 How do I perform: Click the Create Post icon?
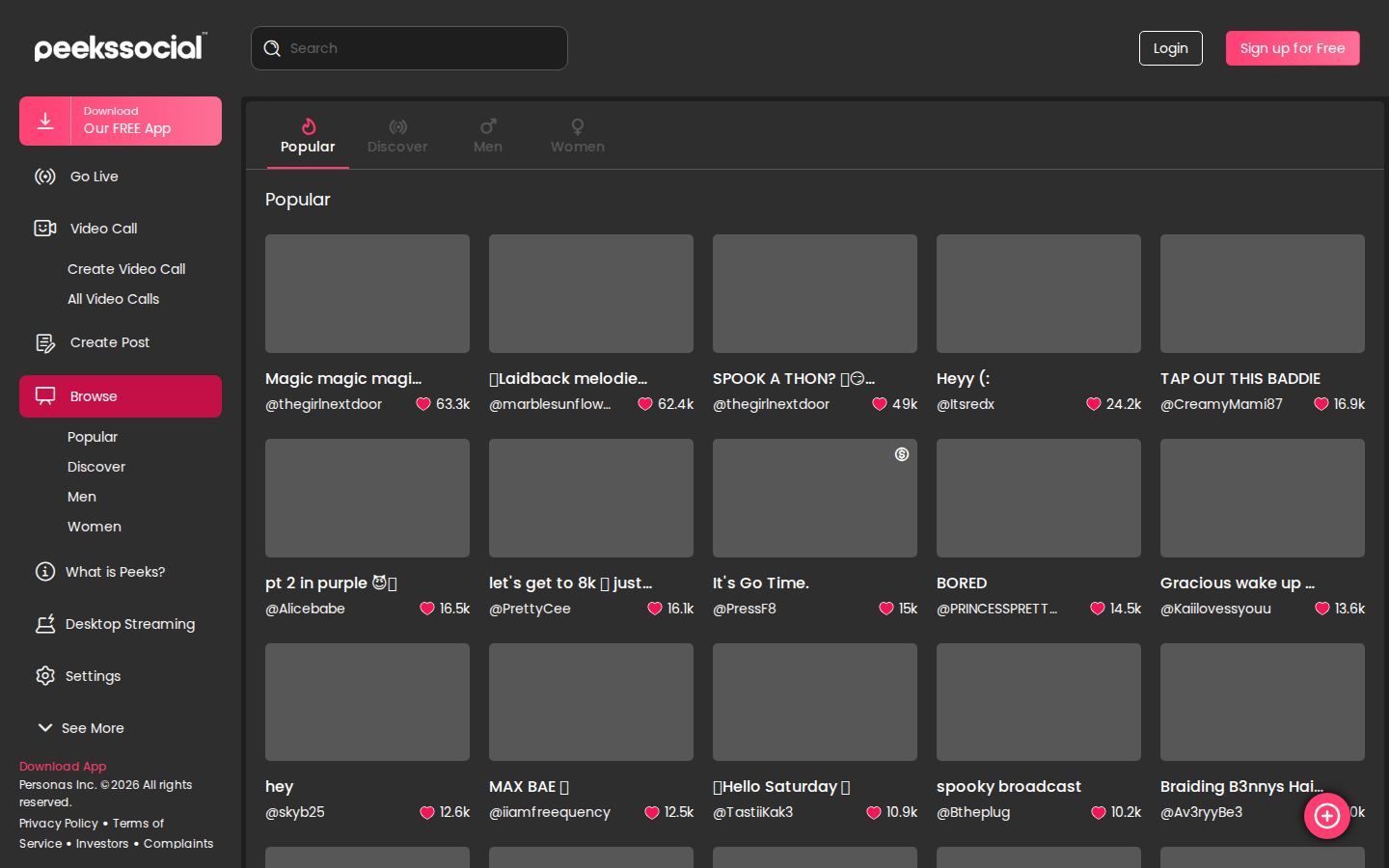pyautogui.click(x=45, y=342)
